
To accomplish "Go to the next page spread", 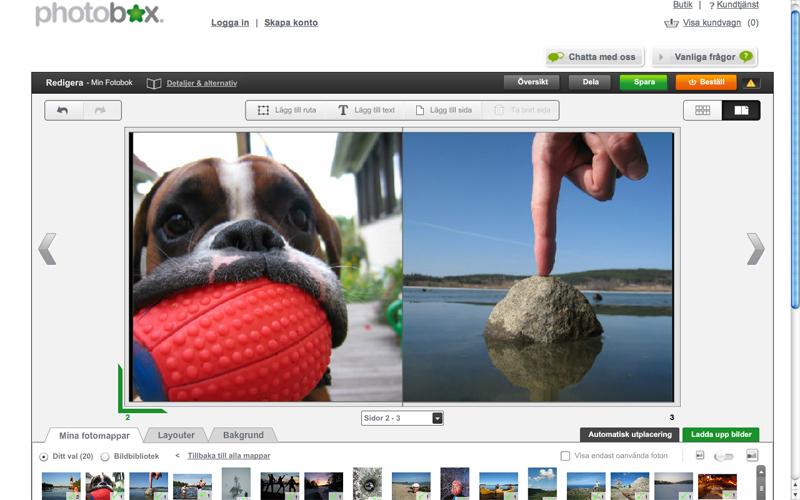I will pyautogui.click(x=755, y=249).
